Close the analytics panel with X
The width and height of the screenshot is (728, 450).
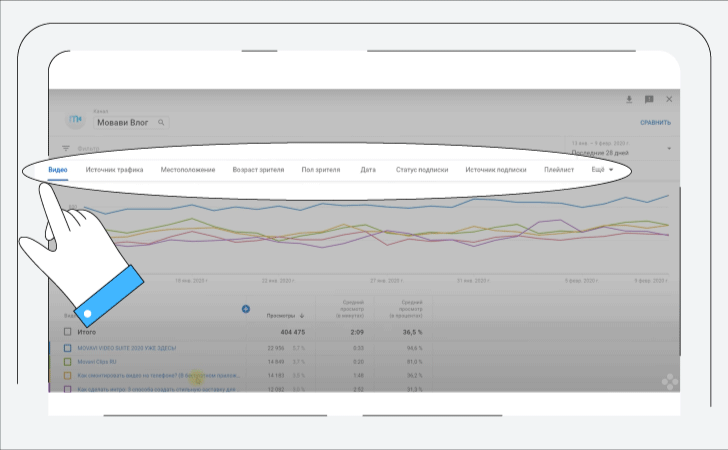pyautogui.click(x=669, y=99)
